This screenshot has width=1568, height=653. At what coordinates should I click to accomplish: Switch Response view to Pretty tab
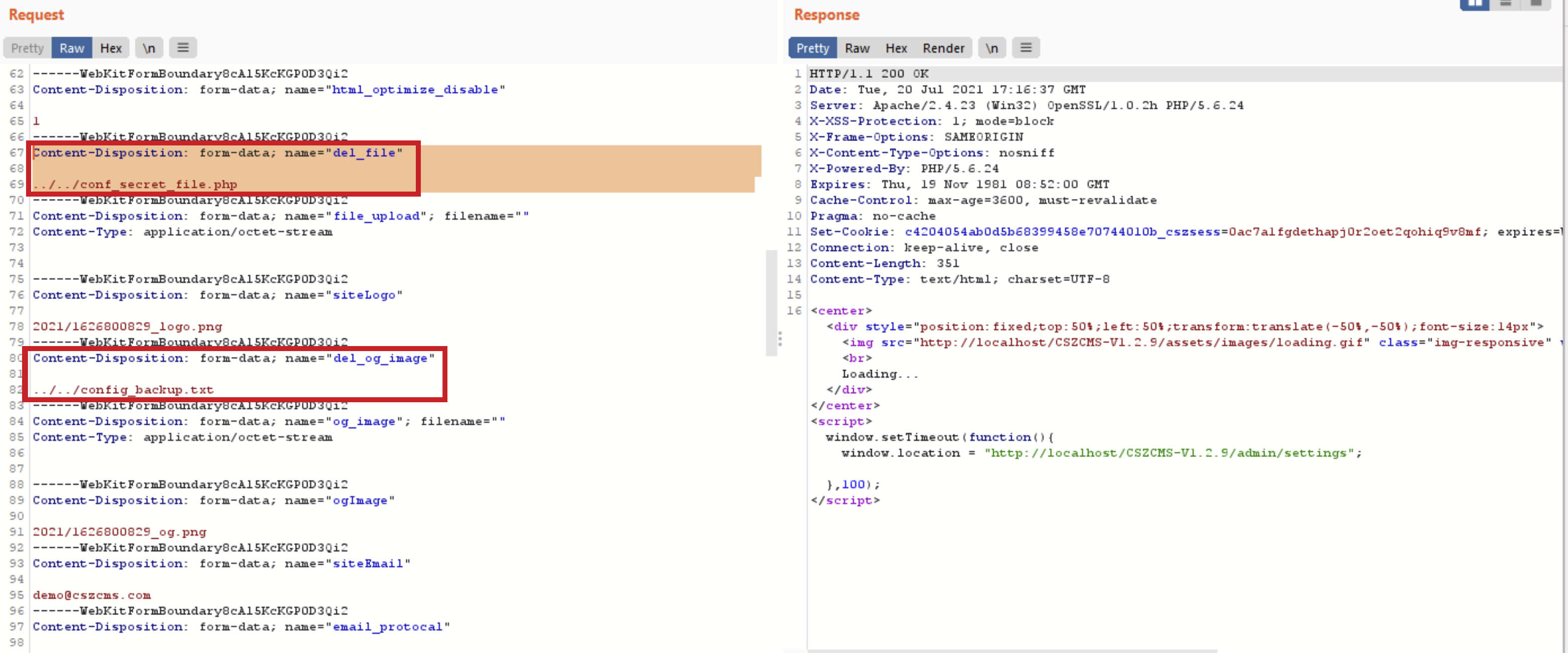813,48
